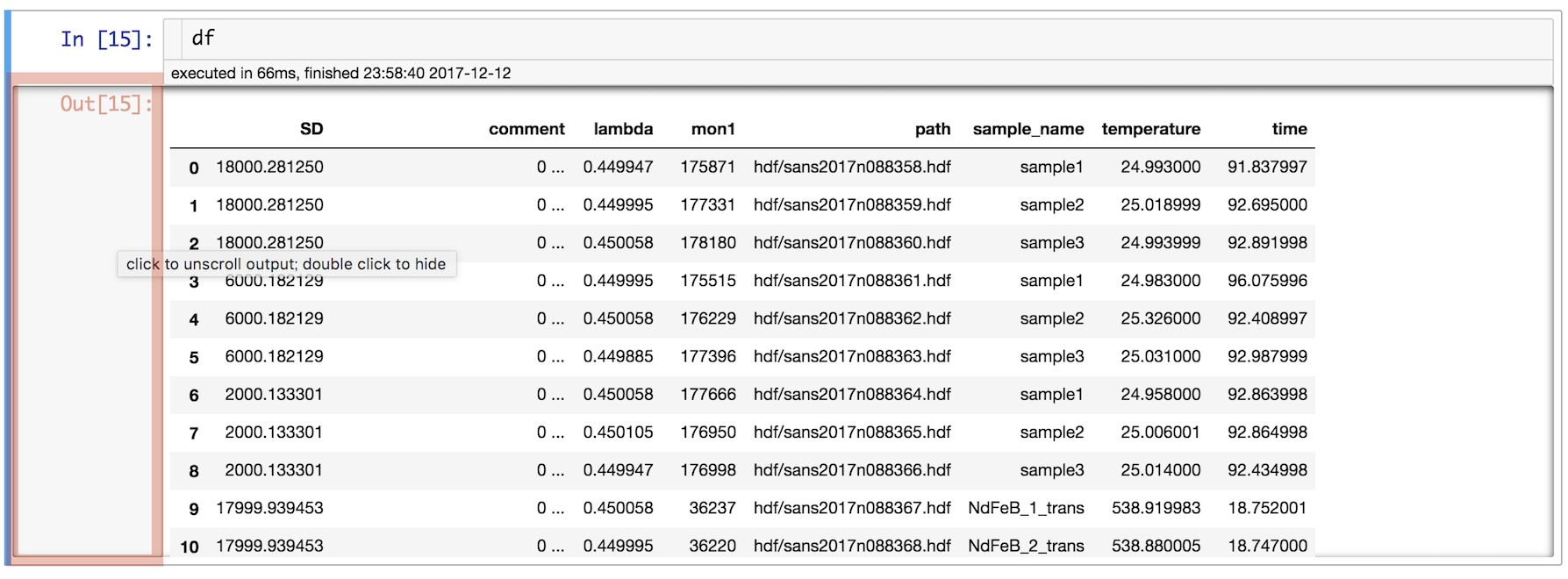Click the temperature column header
The image size is (1568, 579).
1150,129
